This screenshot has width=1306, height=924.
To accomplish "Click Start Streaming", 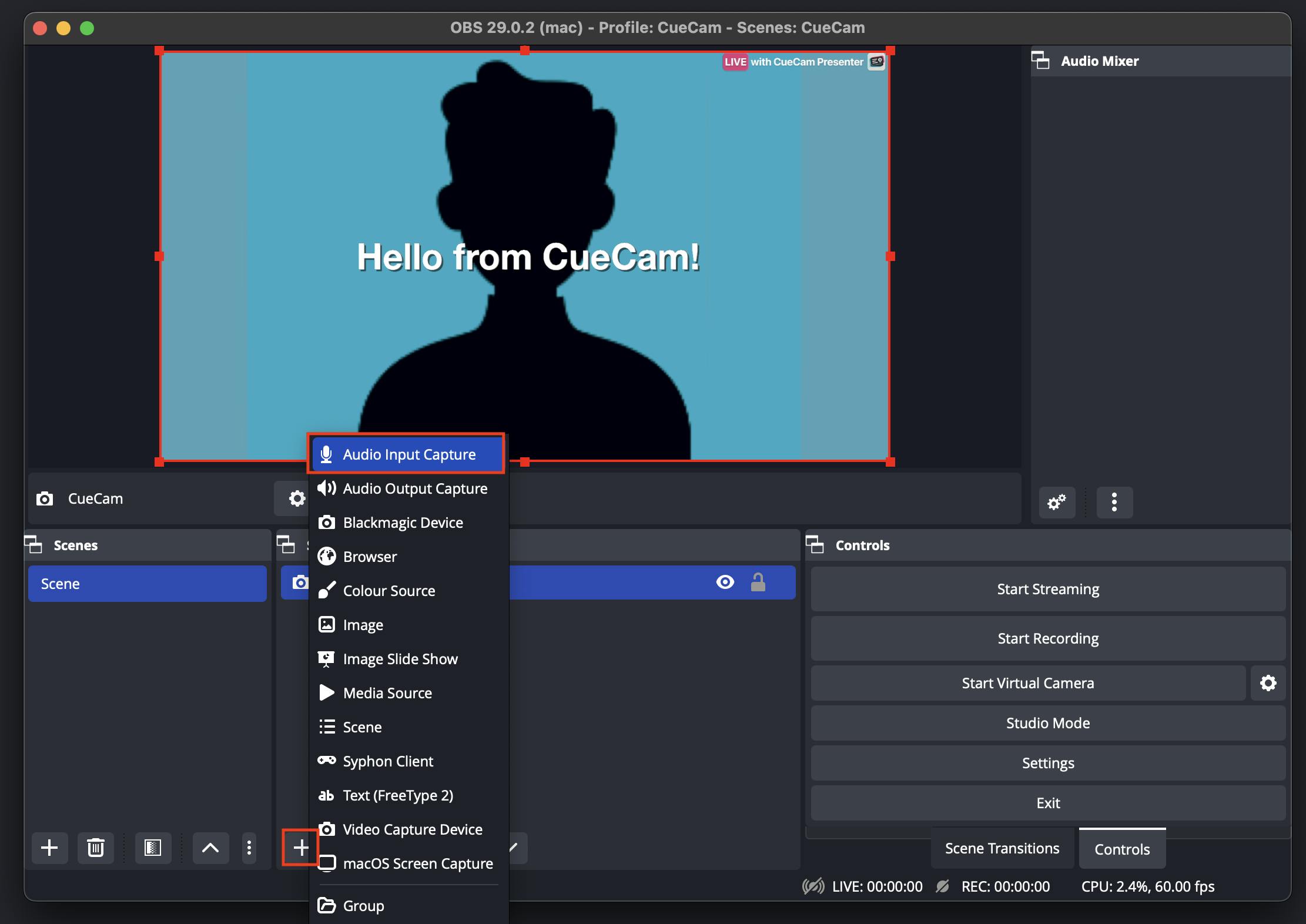I will tap(1048, 589).
